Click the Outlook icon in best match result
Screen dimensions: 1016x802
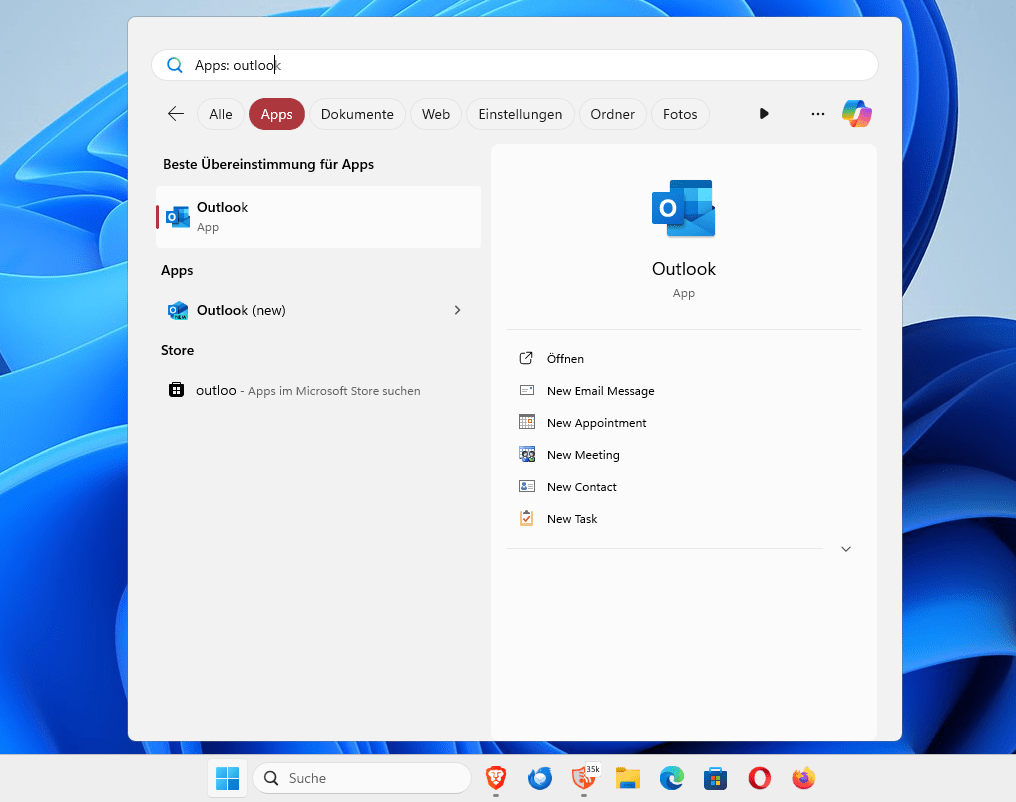[x=178, y=216]
